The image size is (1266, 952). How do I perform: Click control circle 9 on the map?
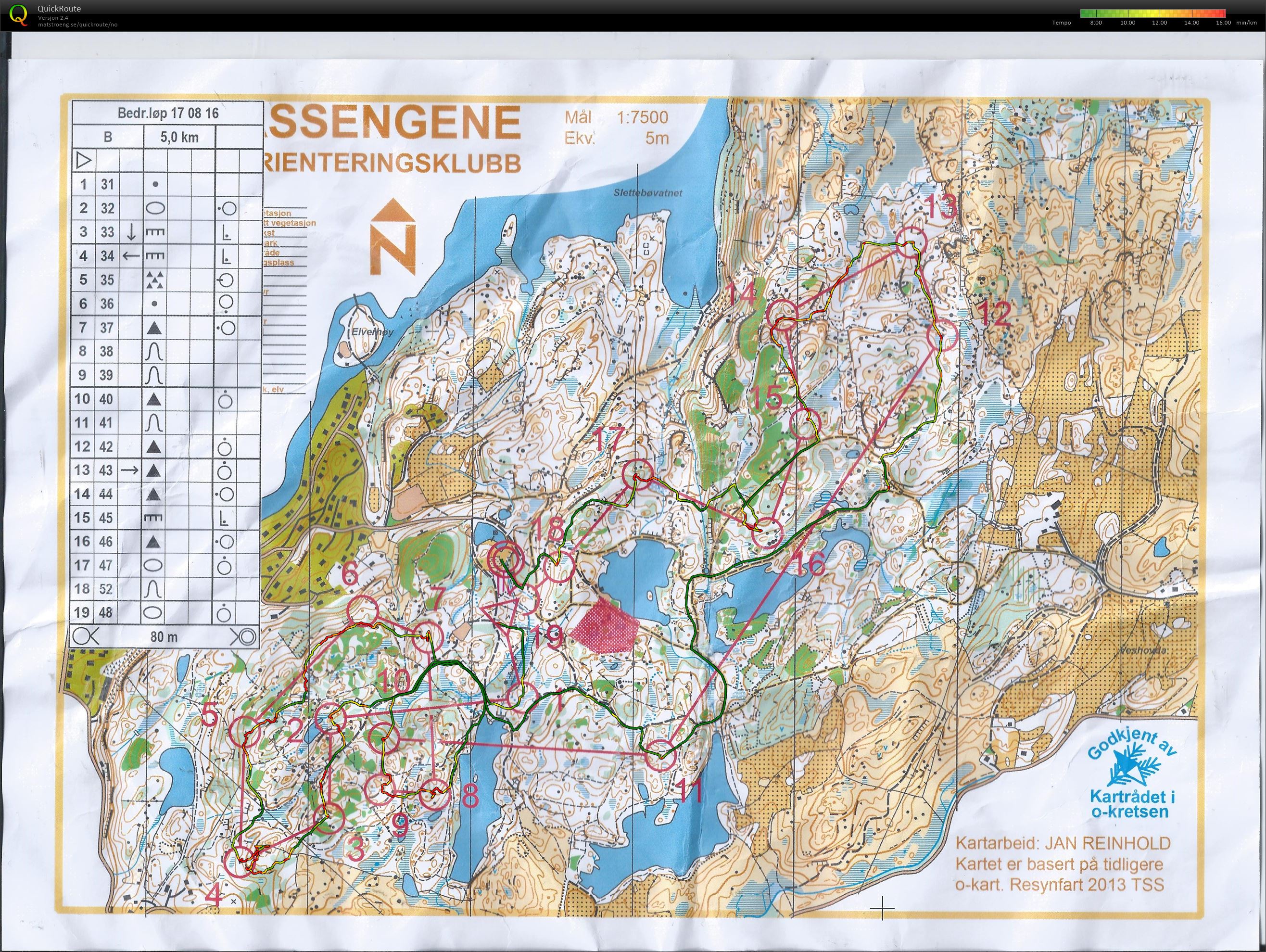point(380,789)
